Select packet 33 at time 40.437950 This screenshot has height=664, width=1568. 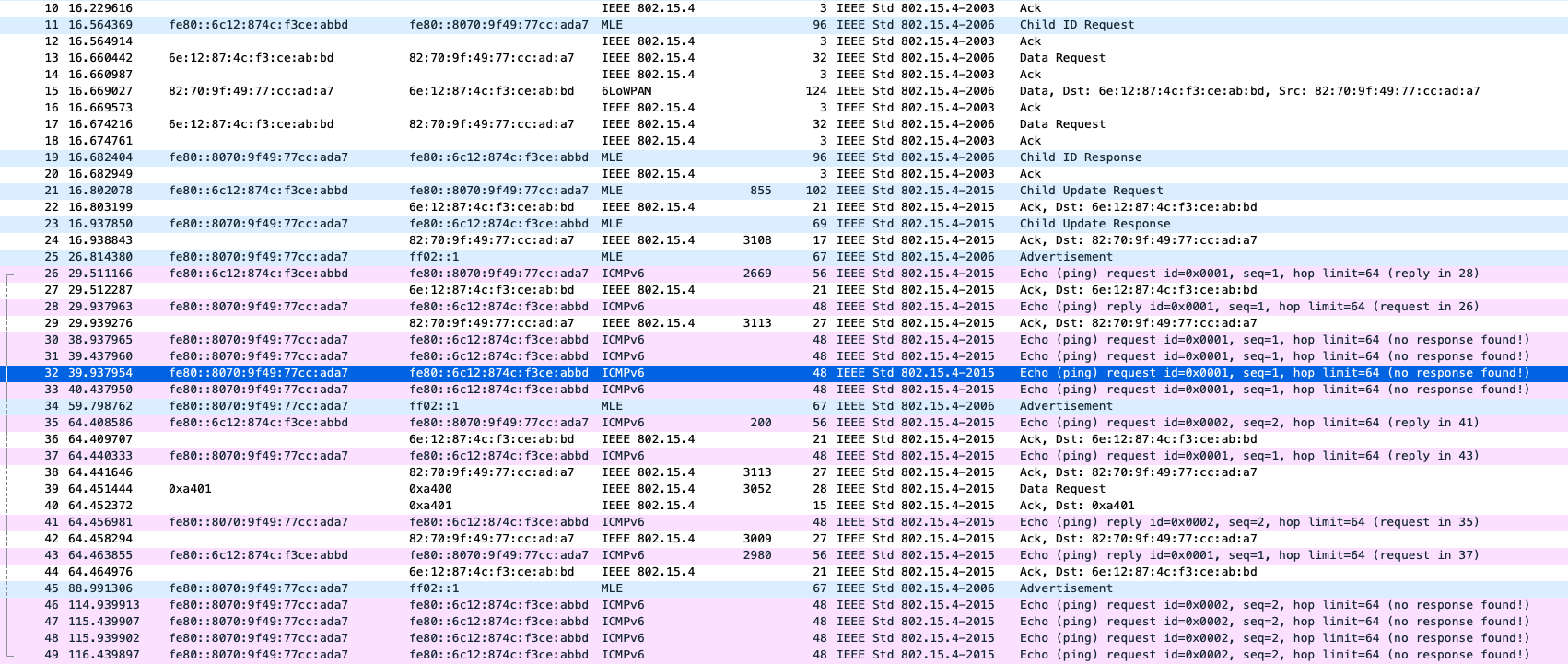pyautogui.click(x=784, y=390)
